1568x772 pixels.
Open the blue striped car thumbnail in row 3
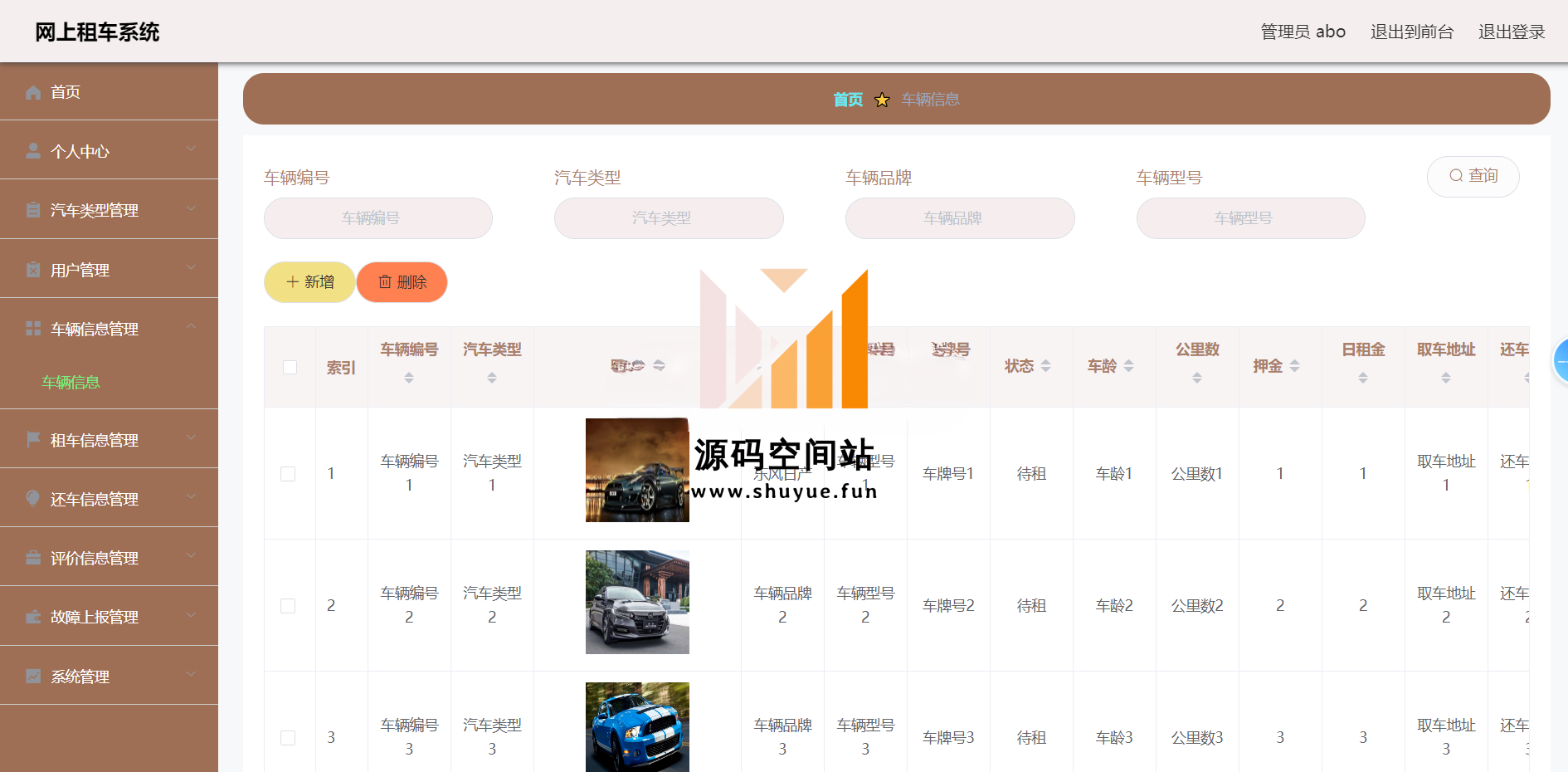(x=637, y=727)
